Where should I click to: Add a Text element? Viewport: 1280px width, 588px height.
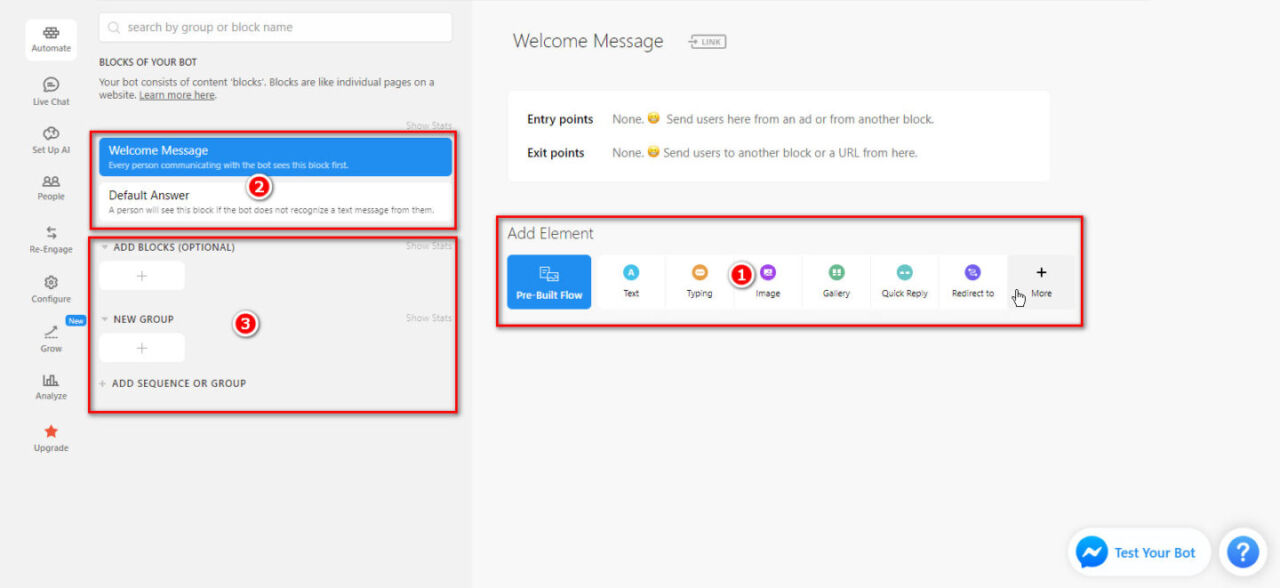[x=631, y=282]
